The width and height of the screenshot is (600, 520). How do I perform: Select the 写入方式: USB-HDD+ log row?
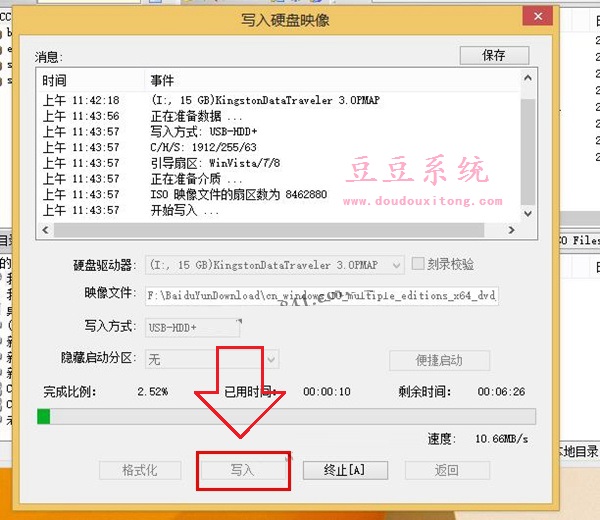[x=279, y=132]
